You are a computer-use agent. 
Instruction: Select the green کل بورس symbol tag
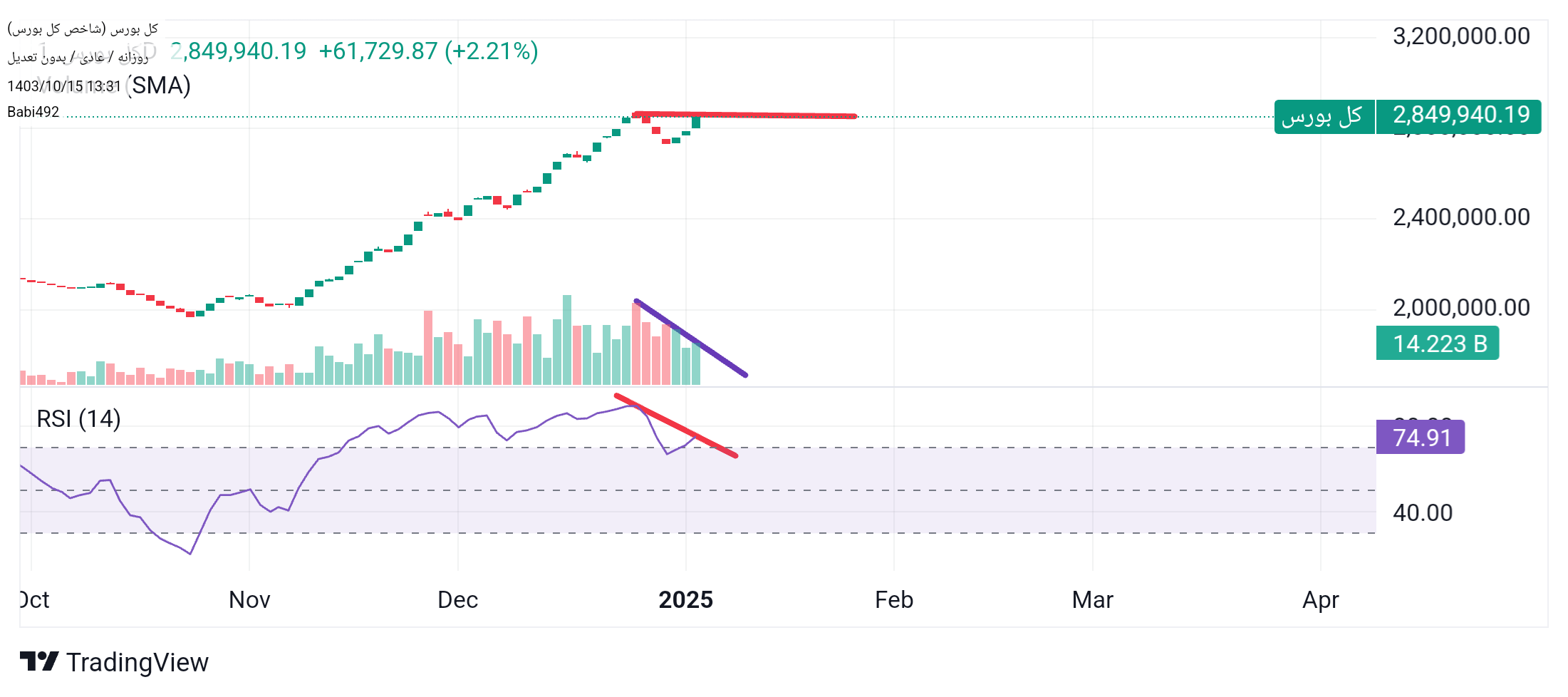pos(1323,117)
